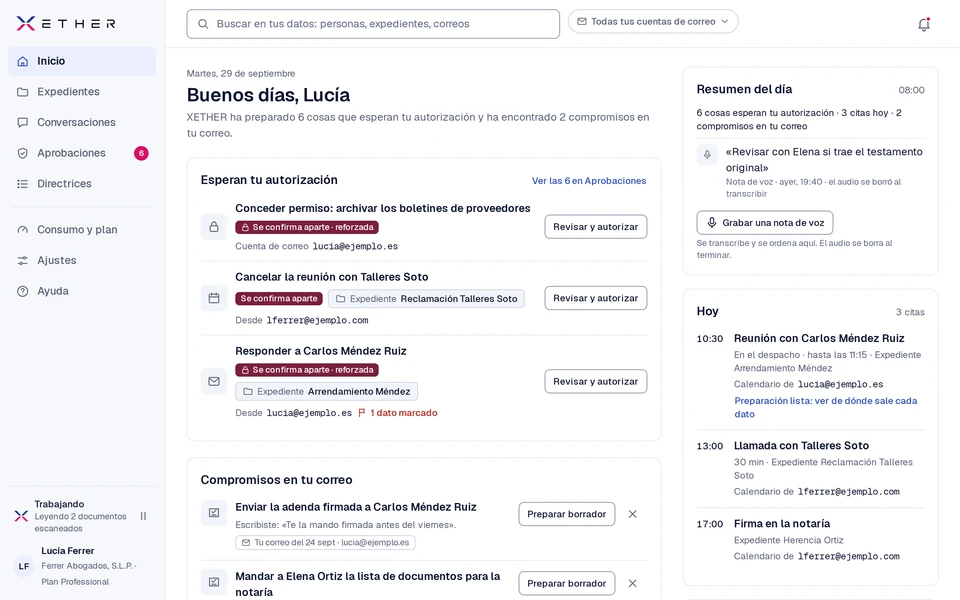The height and width of the screenshot is (600, 960).
Task: Open Aprobaciones in the sidebar
Action: coord(82,153)
